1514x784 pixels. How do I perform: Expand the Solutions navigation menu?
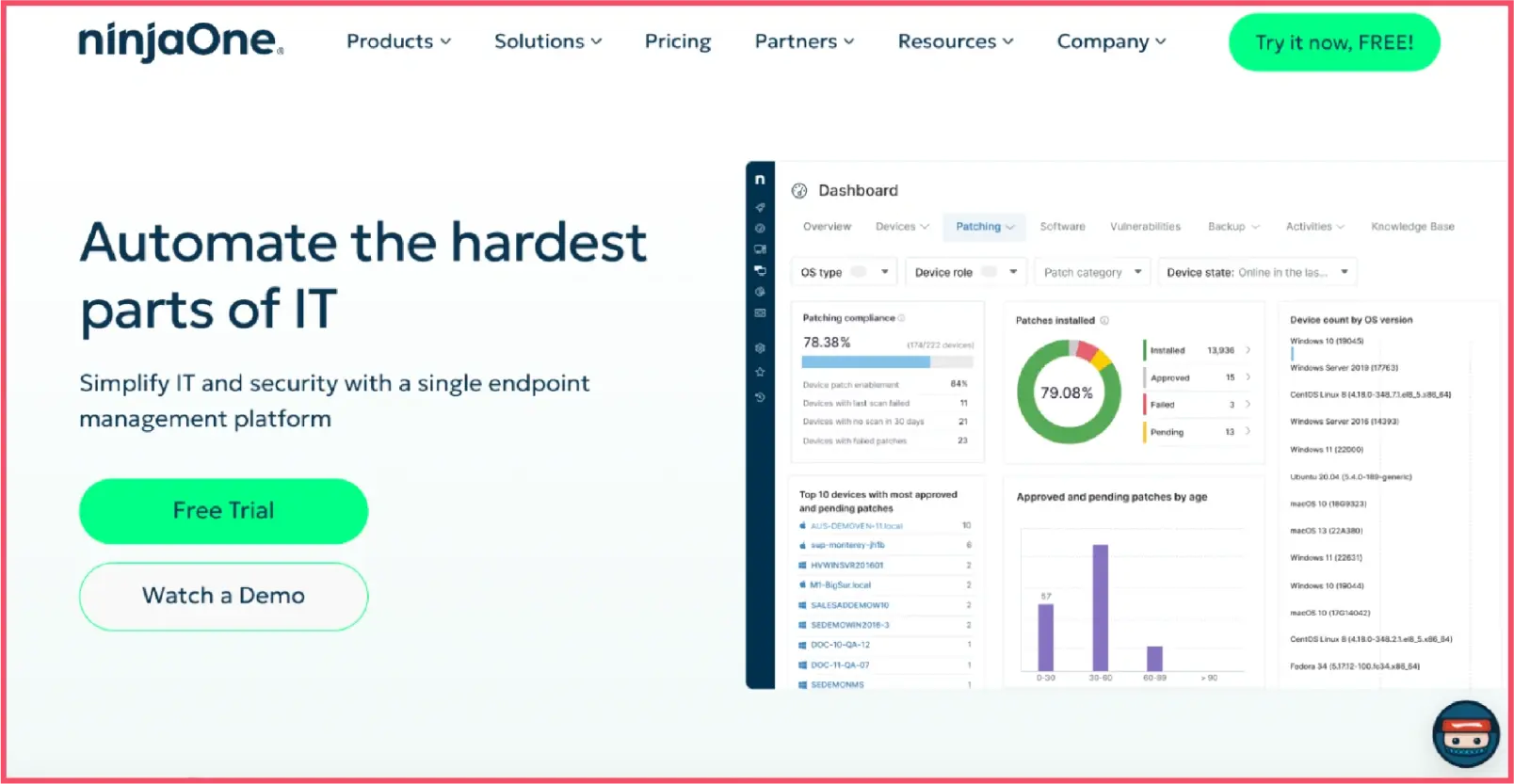click(x=548, y=41)
